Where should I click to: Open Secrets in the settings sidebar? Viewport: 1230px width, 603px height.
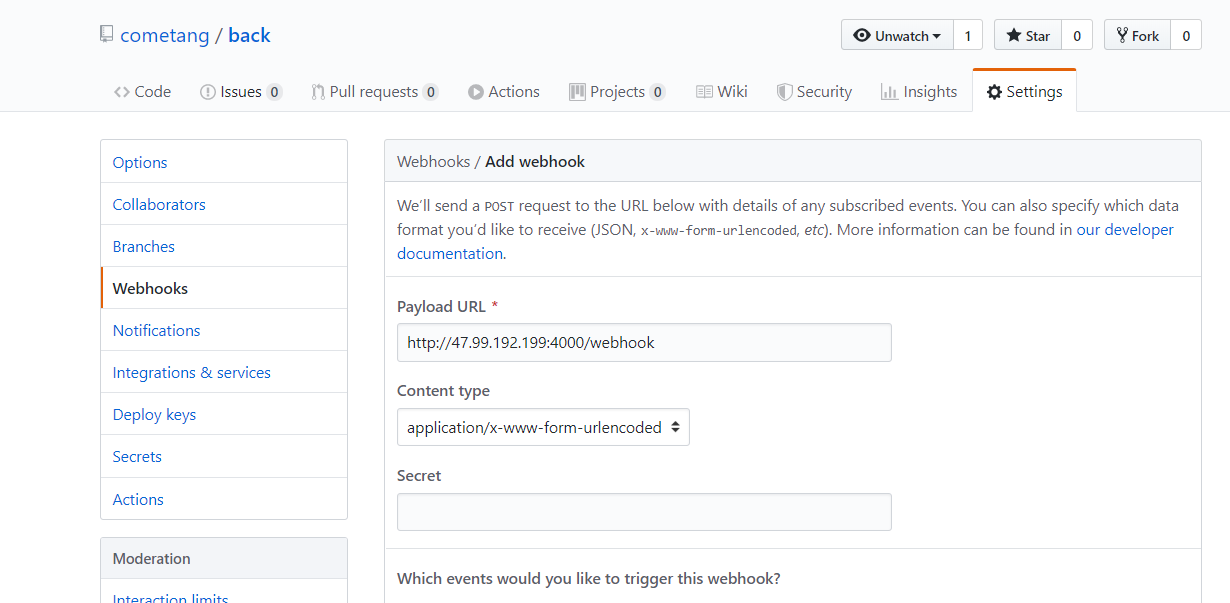click(x=224, y=456)
